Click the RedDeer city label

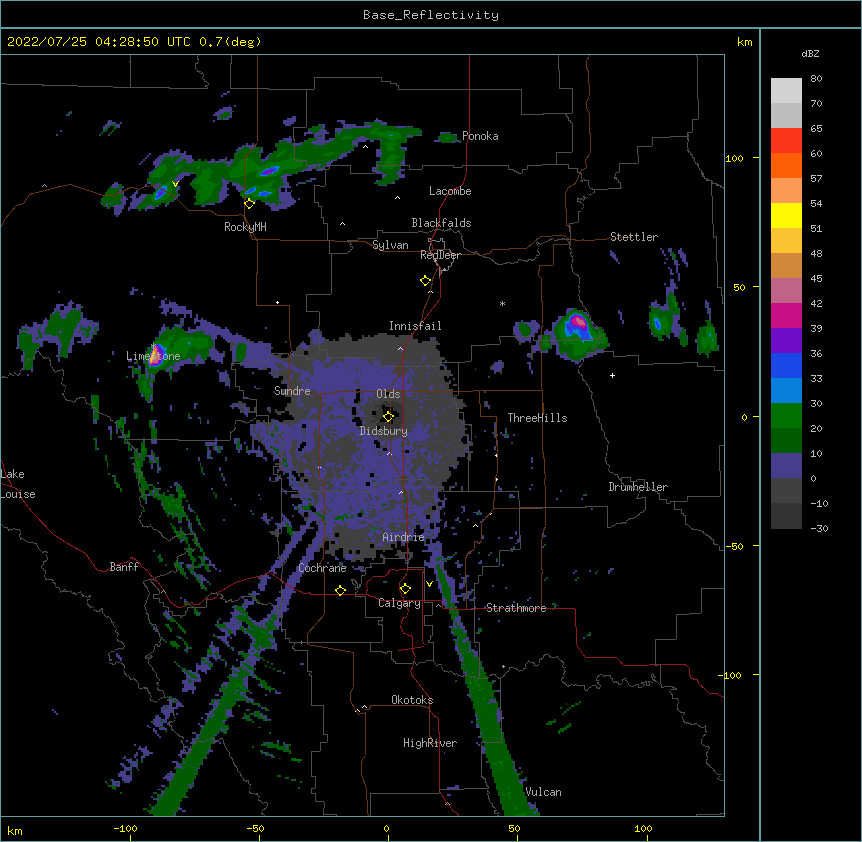[x=440, y=255]
